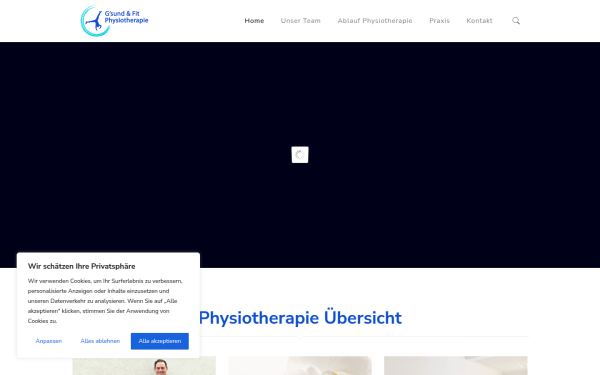600x375 pixels.
Task: Click the loading spinner in the slider
Action: [300, 155]
